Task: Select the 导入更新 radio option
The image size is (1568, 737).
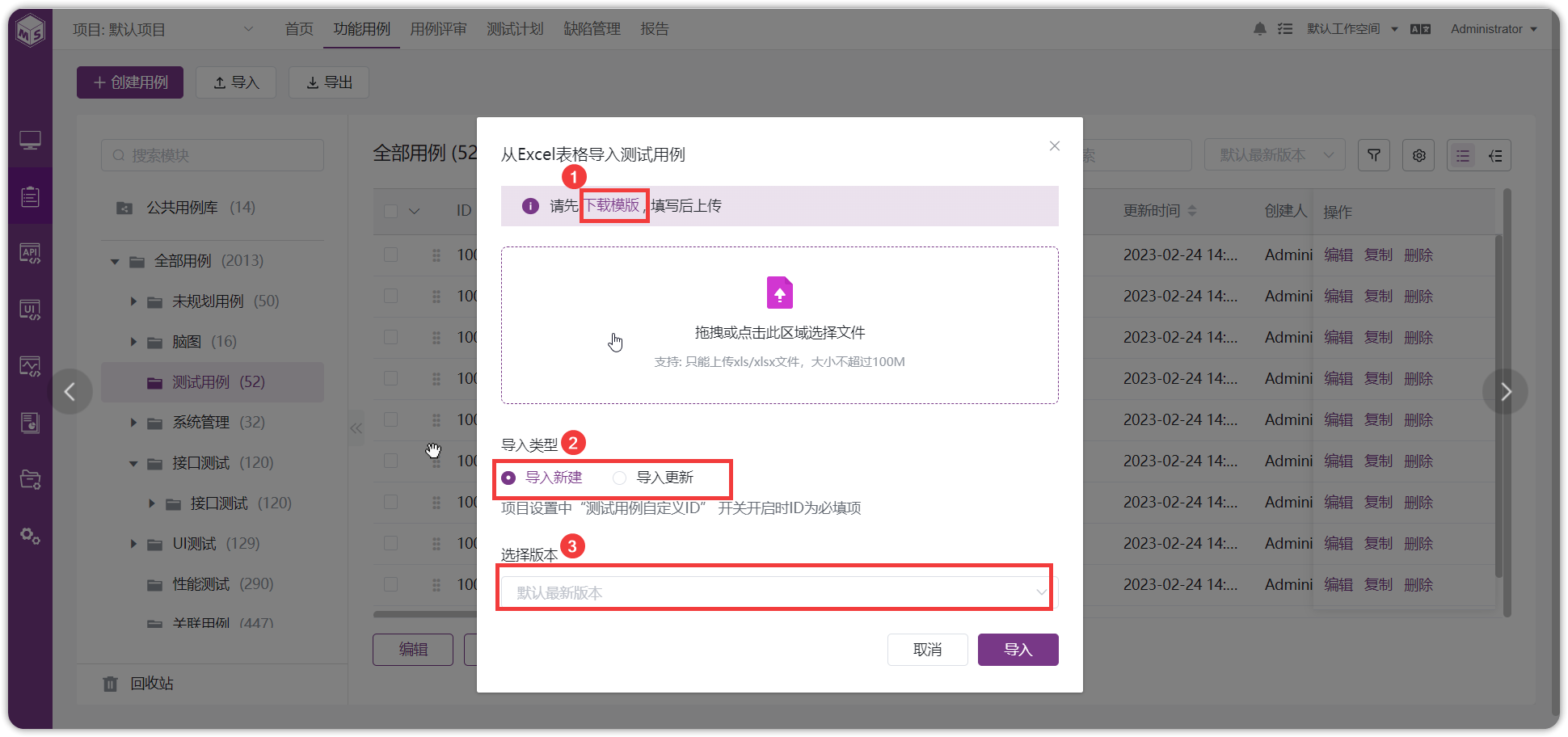Action: [653, 478]
